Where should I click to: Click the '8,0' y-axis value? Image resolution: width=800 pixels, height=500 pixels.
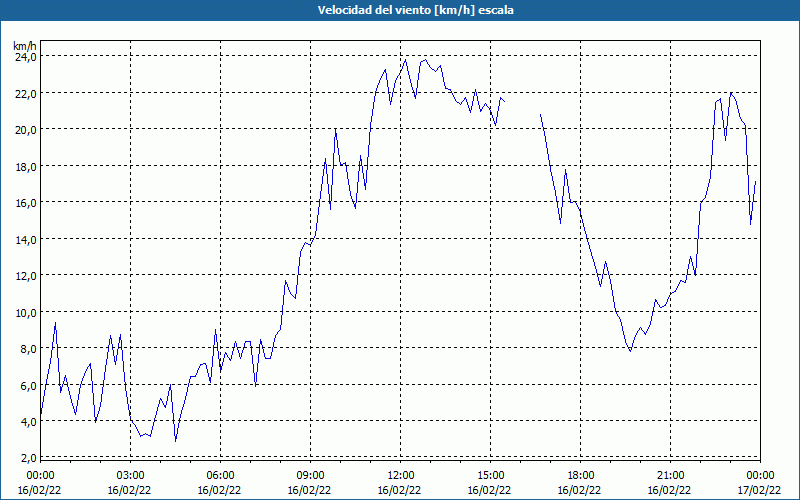tap(28, 348)
